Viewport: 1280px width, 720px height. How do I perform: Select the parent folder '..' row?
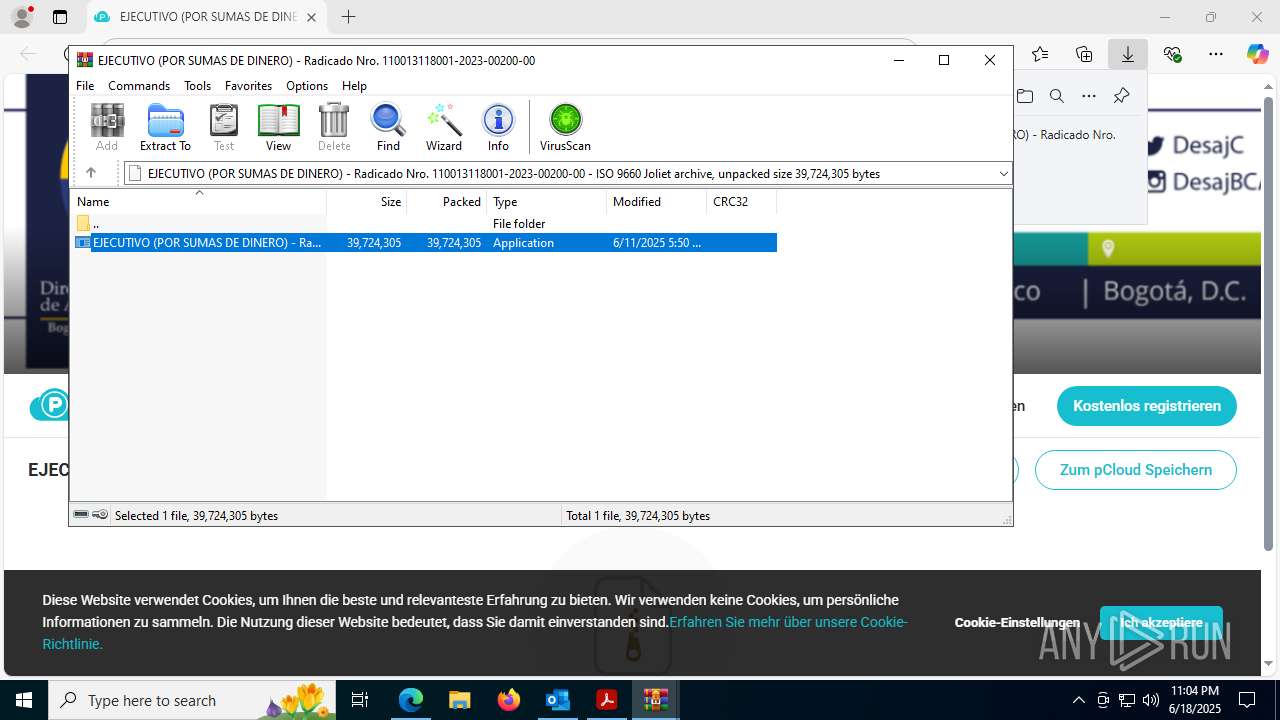424,224
